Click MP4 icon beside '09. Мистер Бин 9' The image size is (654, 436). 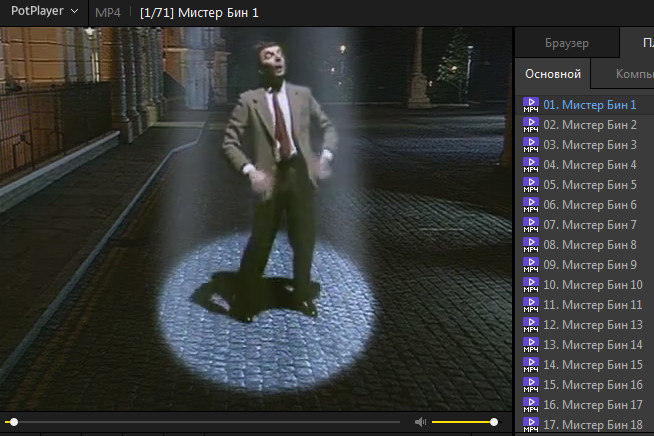tap(531, 265)
